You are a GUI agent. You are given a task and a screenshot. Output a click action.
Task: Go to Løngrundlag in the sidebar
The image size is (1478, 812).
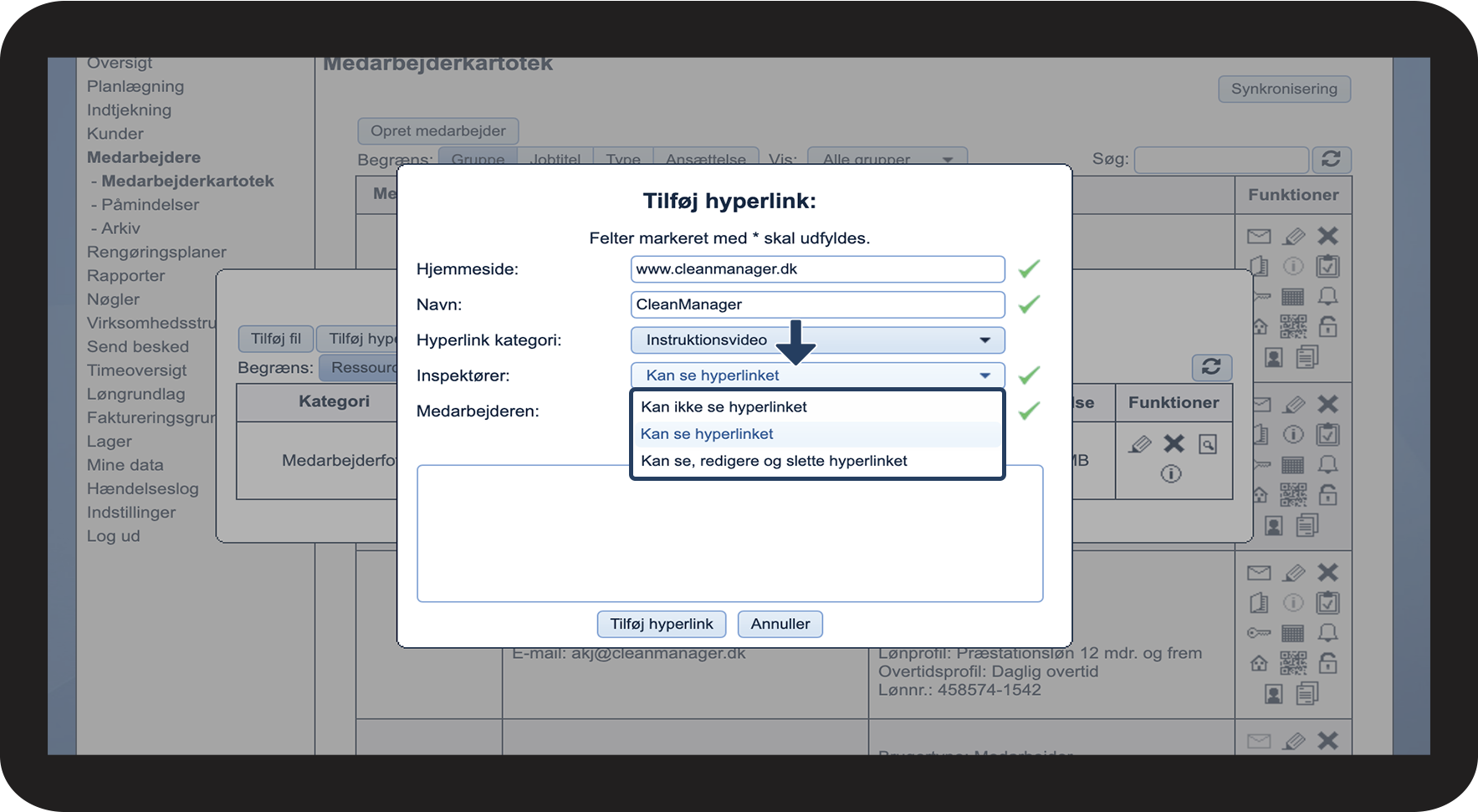(x=136, y=394)
